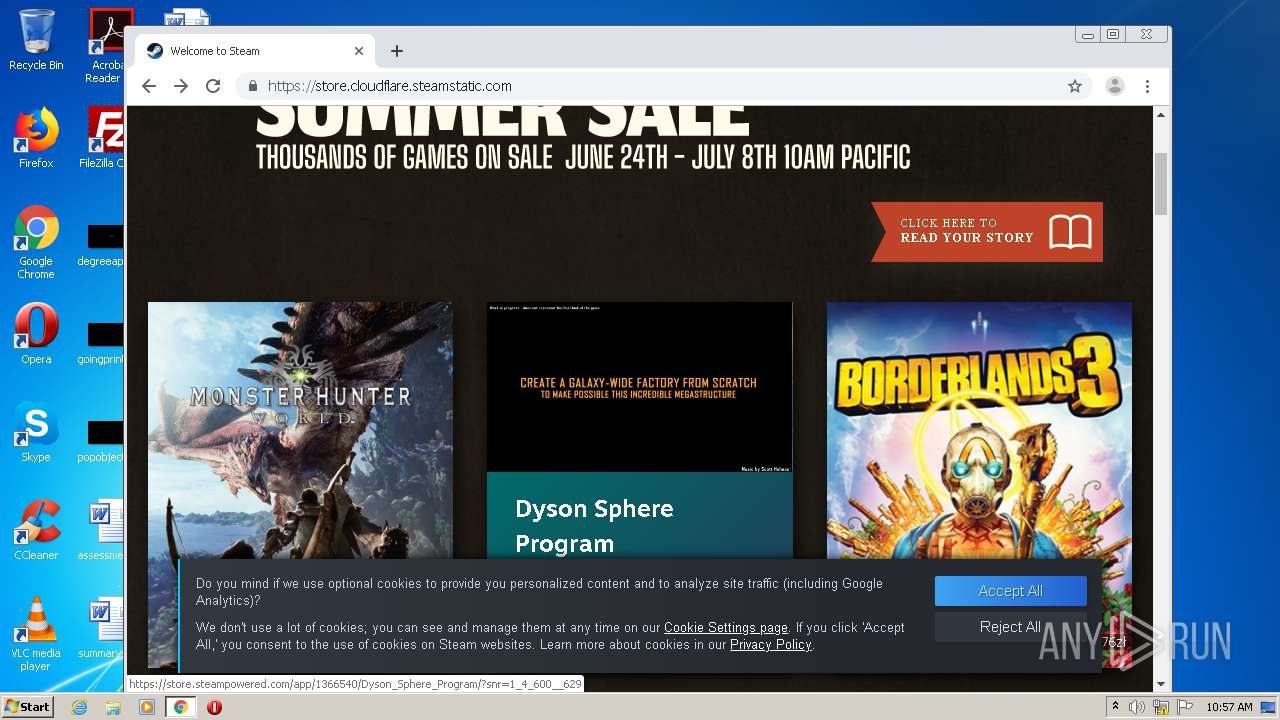Open the Chrome profile avatar menu
Image resolution: width=1280 pixels, height=720 pixels.
(1114, 86)
